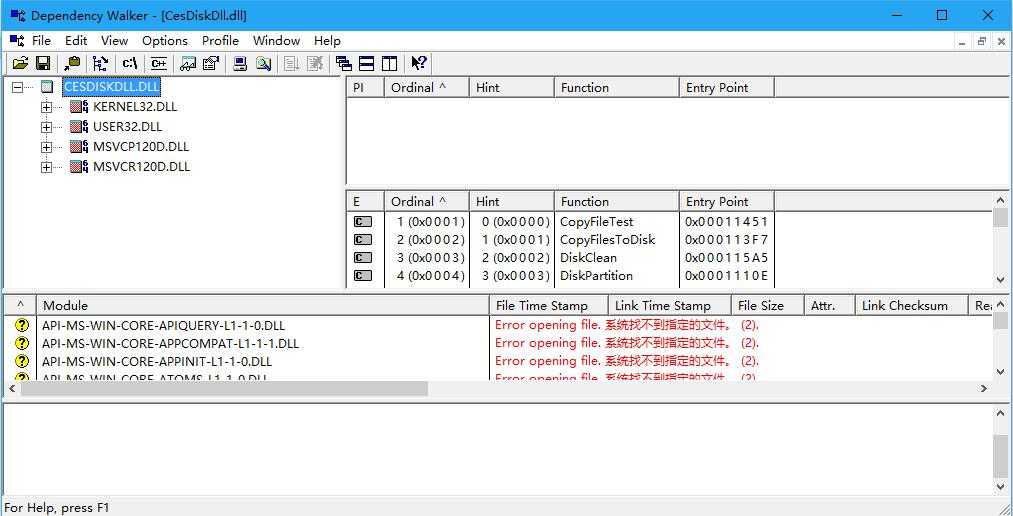
Task: Select MSVCR120D.DLL label in tree
Action: pyautogui.click(x=141, y=167)
